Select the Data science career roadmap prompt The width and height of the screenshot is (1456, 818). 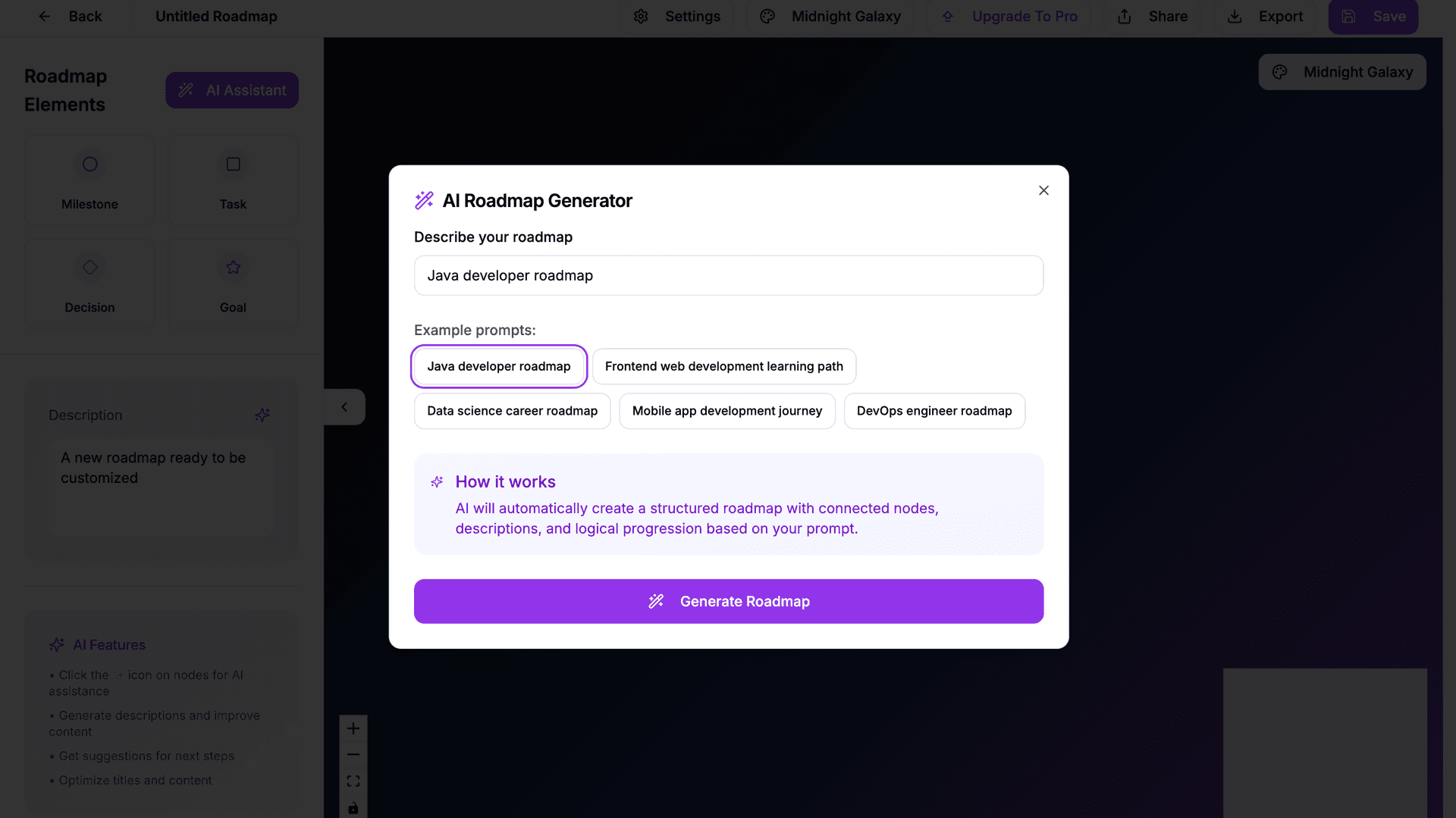tap(512, 410)
